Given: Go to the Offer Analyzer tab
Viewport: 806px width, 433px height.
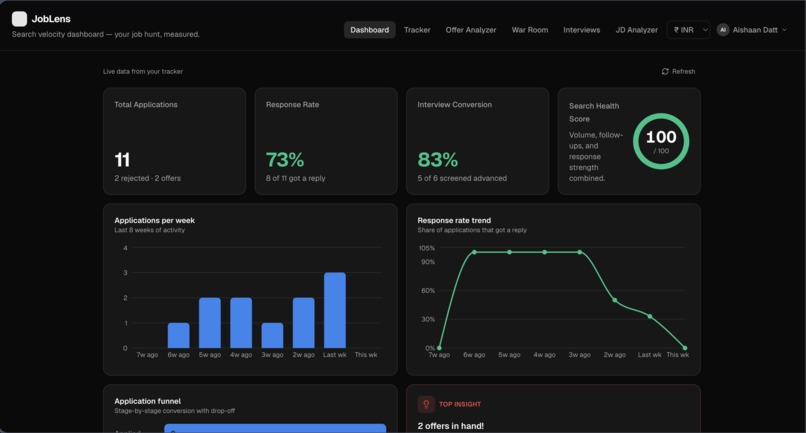Looking at the screenshot, I should 471,30.
